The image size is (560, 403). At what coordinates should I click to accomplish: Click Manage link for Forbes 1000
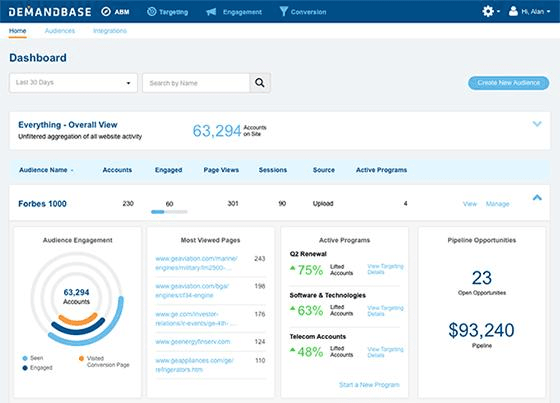(x=498, y=204)
